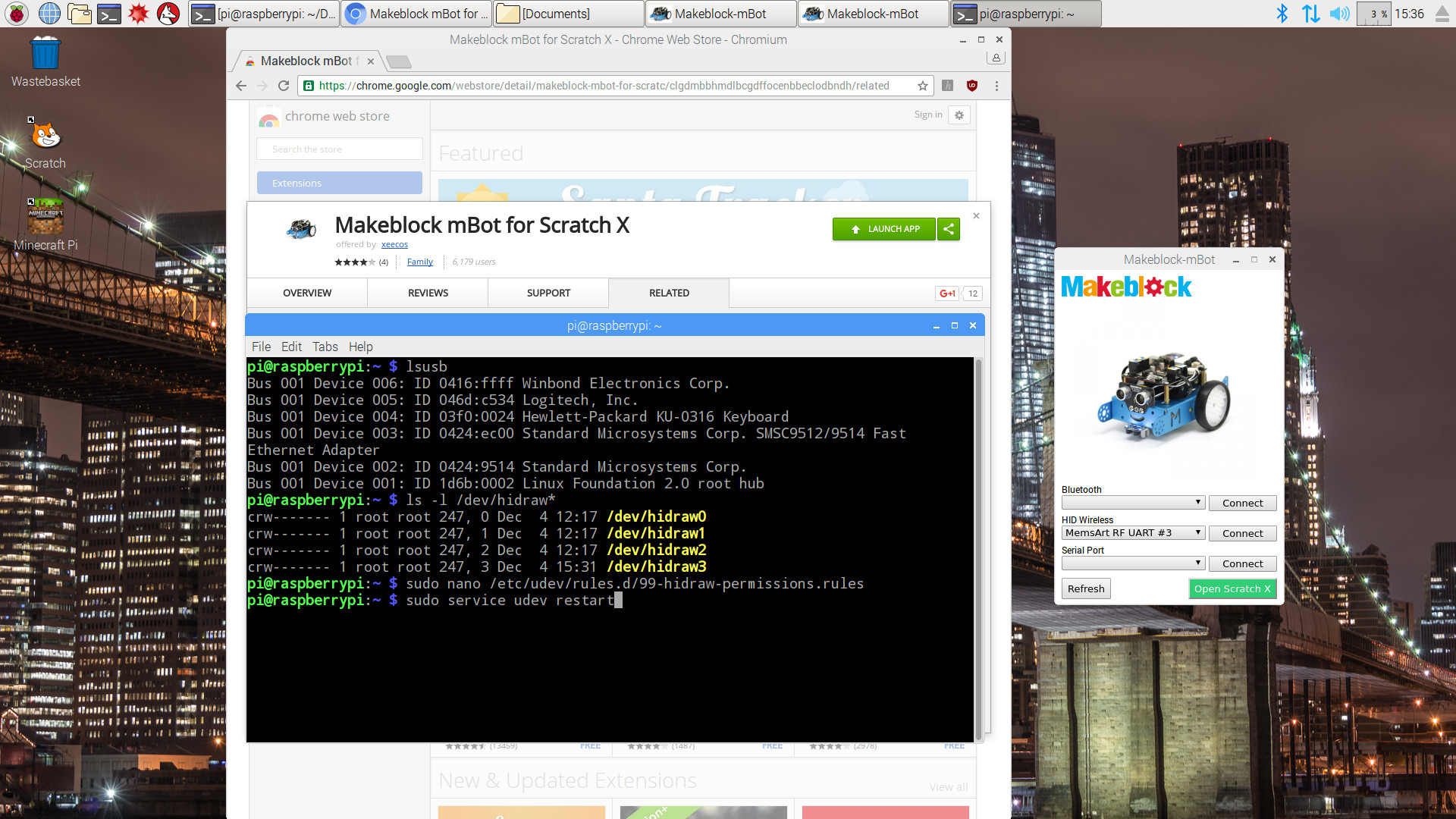1456x819 pixels.
Task: Click the Open Scratch X button
Action: click(1233, 588)
